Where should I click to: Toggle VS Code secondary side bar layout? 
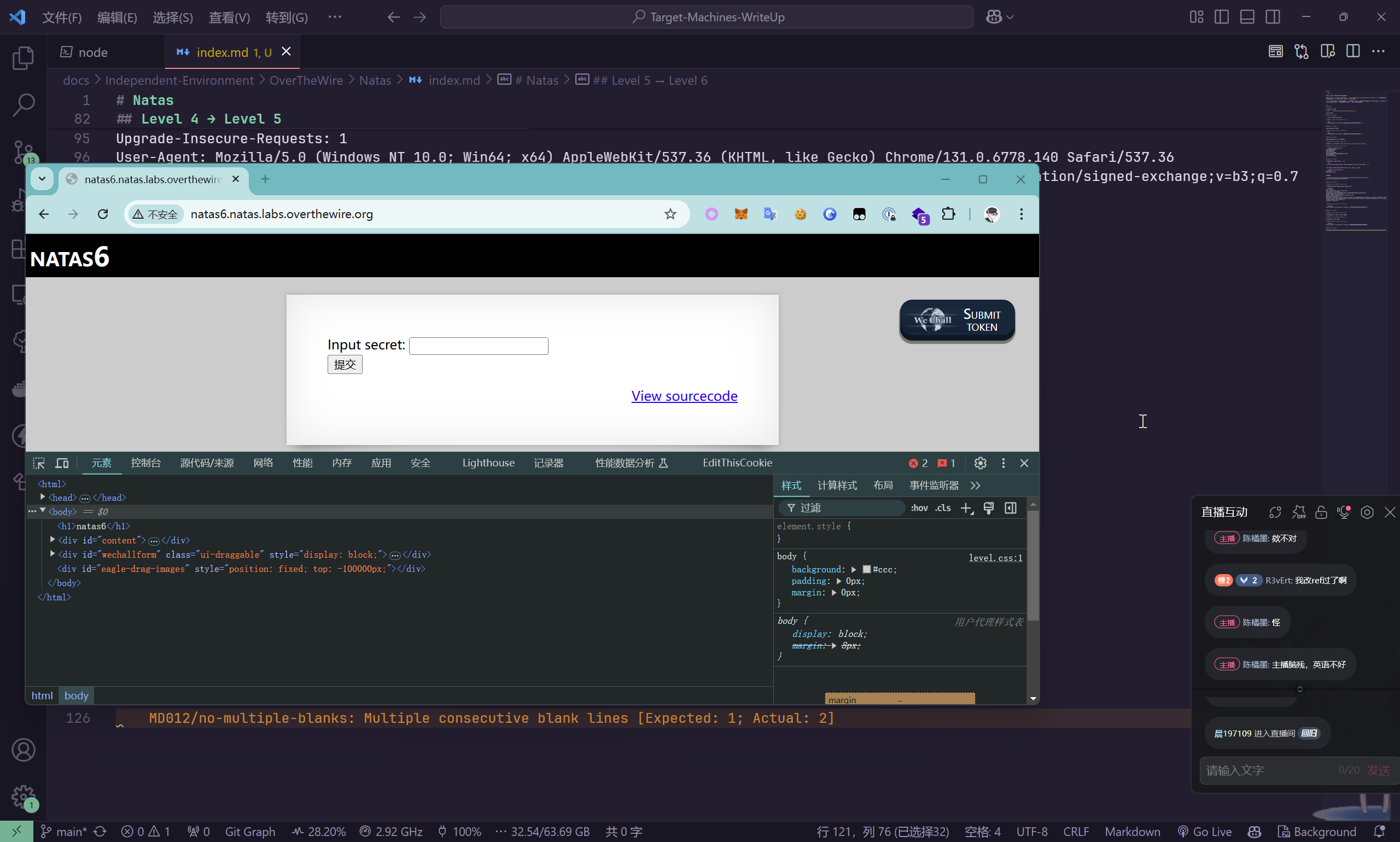(x=1273, y=17)
